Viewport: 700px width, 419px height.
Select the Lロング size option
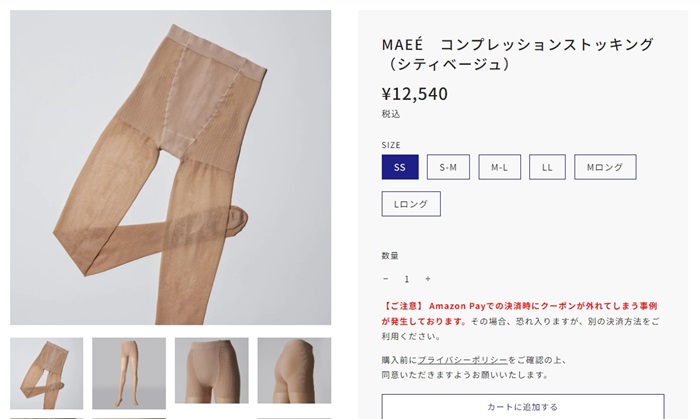411,204
